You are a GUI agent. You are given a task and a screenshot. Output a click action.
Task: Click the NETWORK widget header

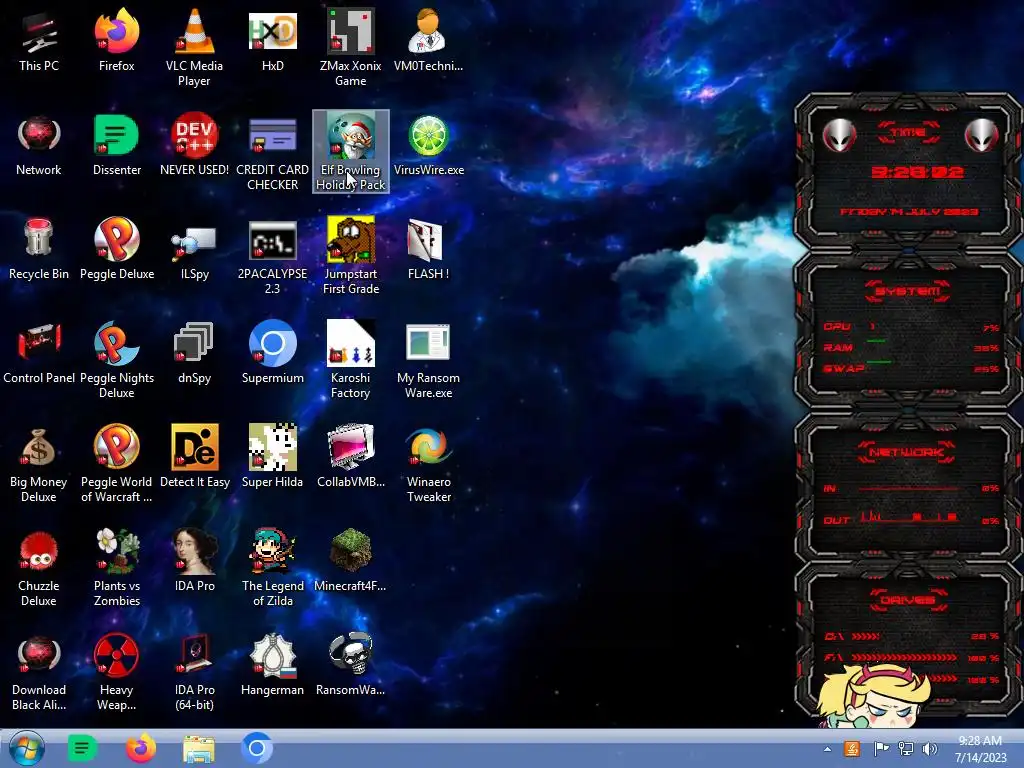(907, 452)
